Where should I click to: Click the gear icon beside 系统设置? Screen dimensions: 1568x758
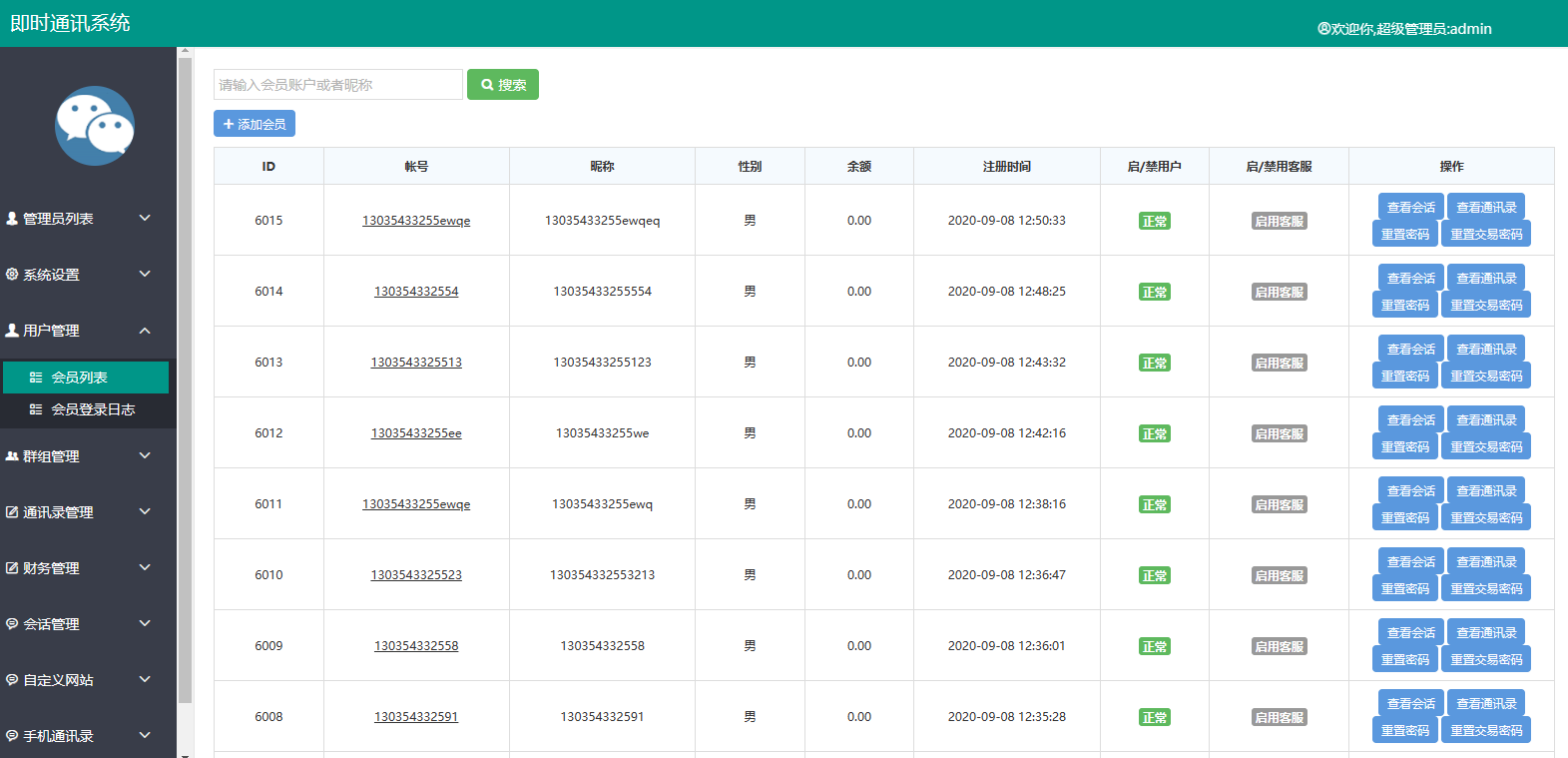(12, 274)
